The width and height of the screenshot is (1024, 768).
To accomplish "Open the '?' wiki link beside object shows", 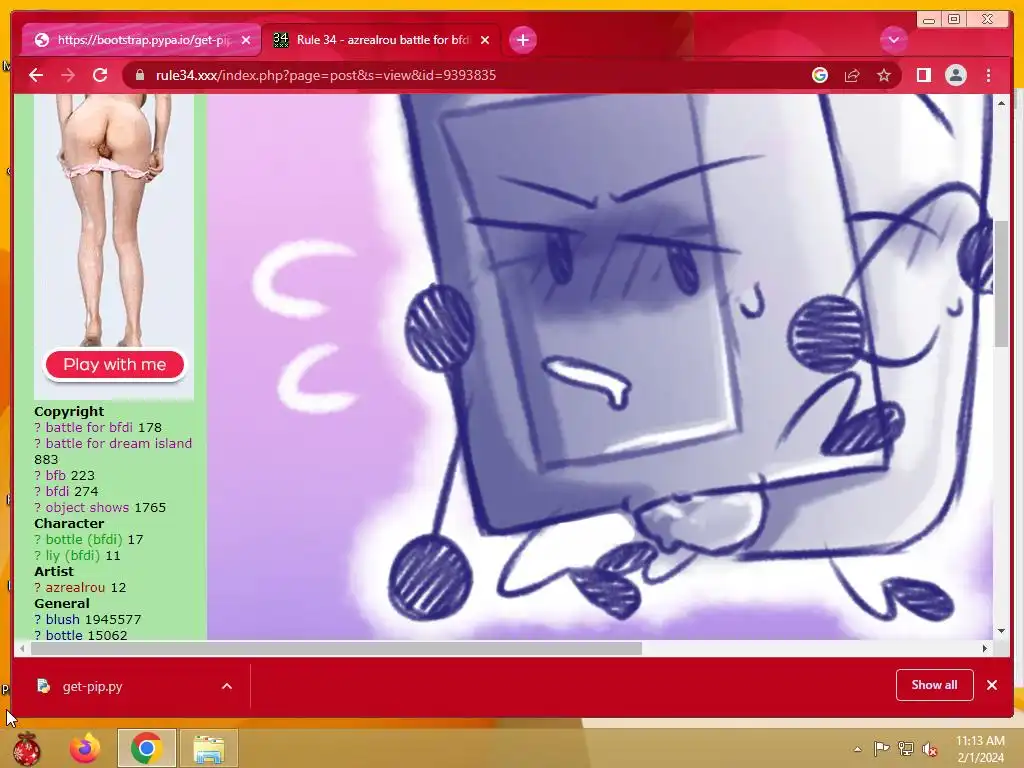I will (37, 507).
